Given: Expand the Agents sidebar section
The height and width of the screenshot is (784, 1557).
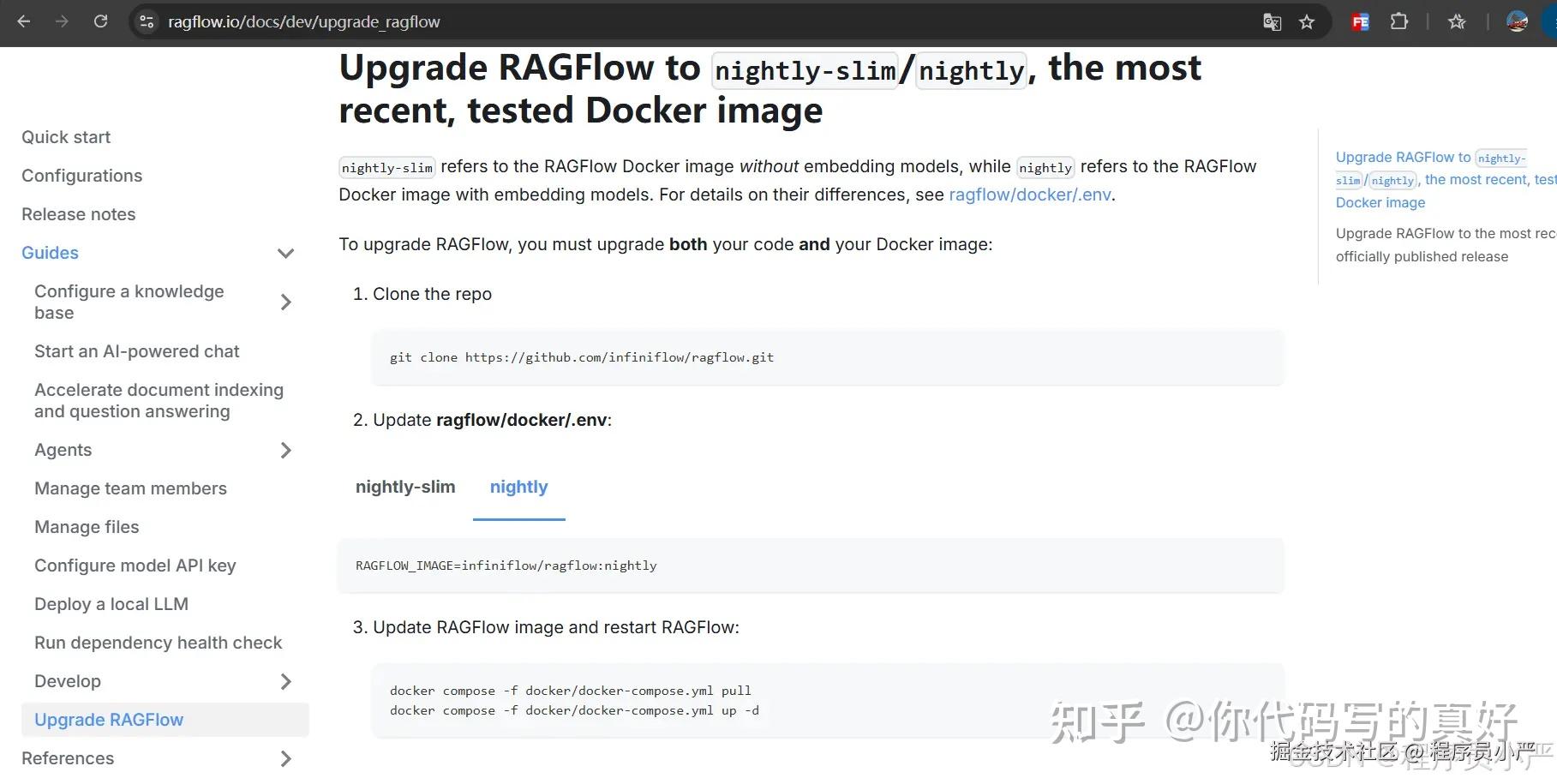Looking at the screenshot, I should 285,450.
